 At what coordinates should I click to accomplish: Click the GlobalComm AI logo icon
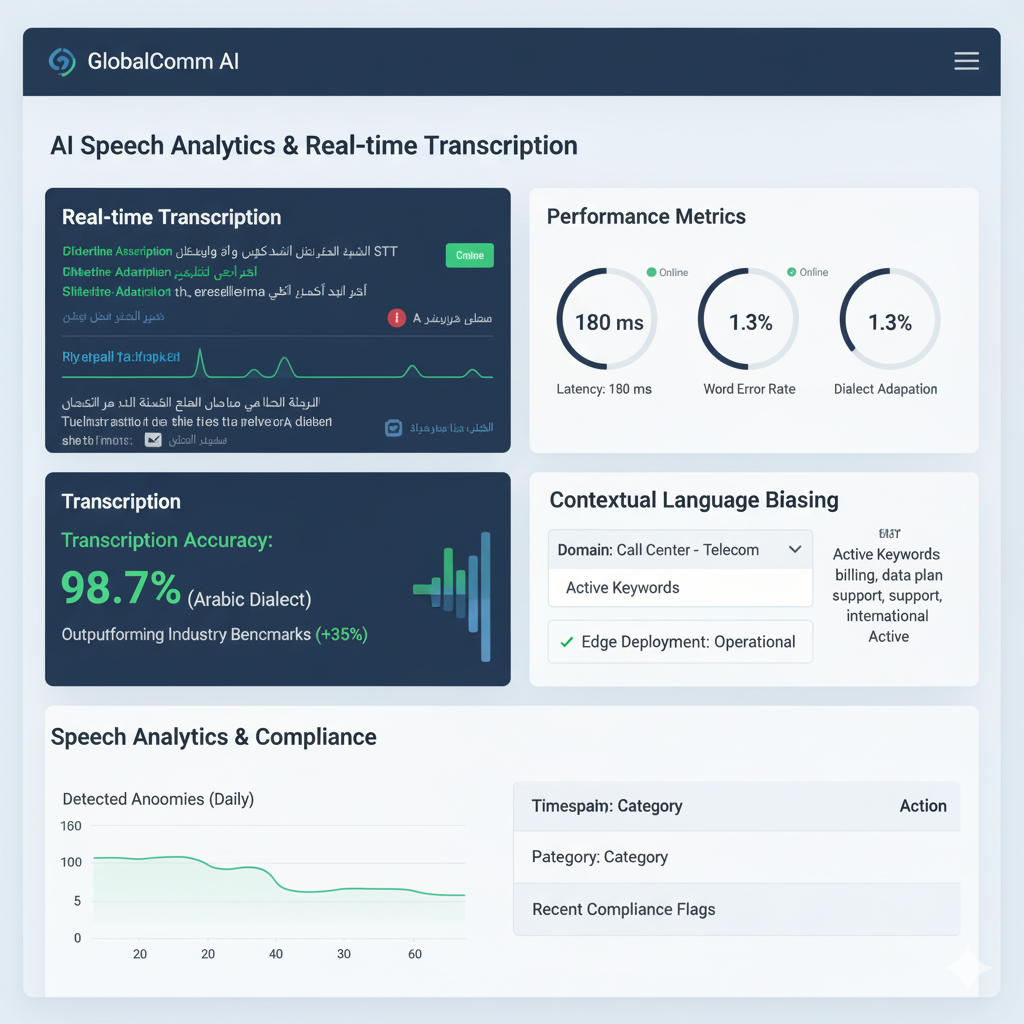coord(61,62)
